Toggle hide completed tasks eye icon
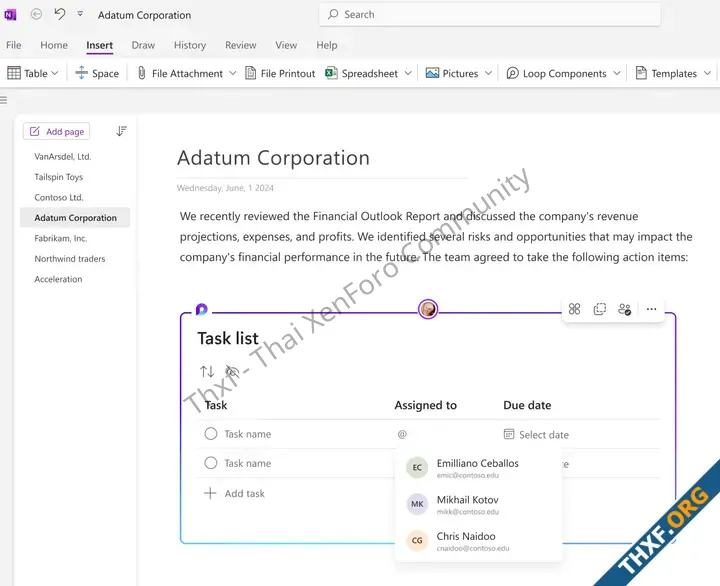The image size is (720, 586). pos(232,371)
